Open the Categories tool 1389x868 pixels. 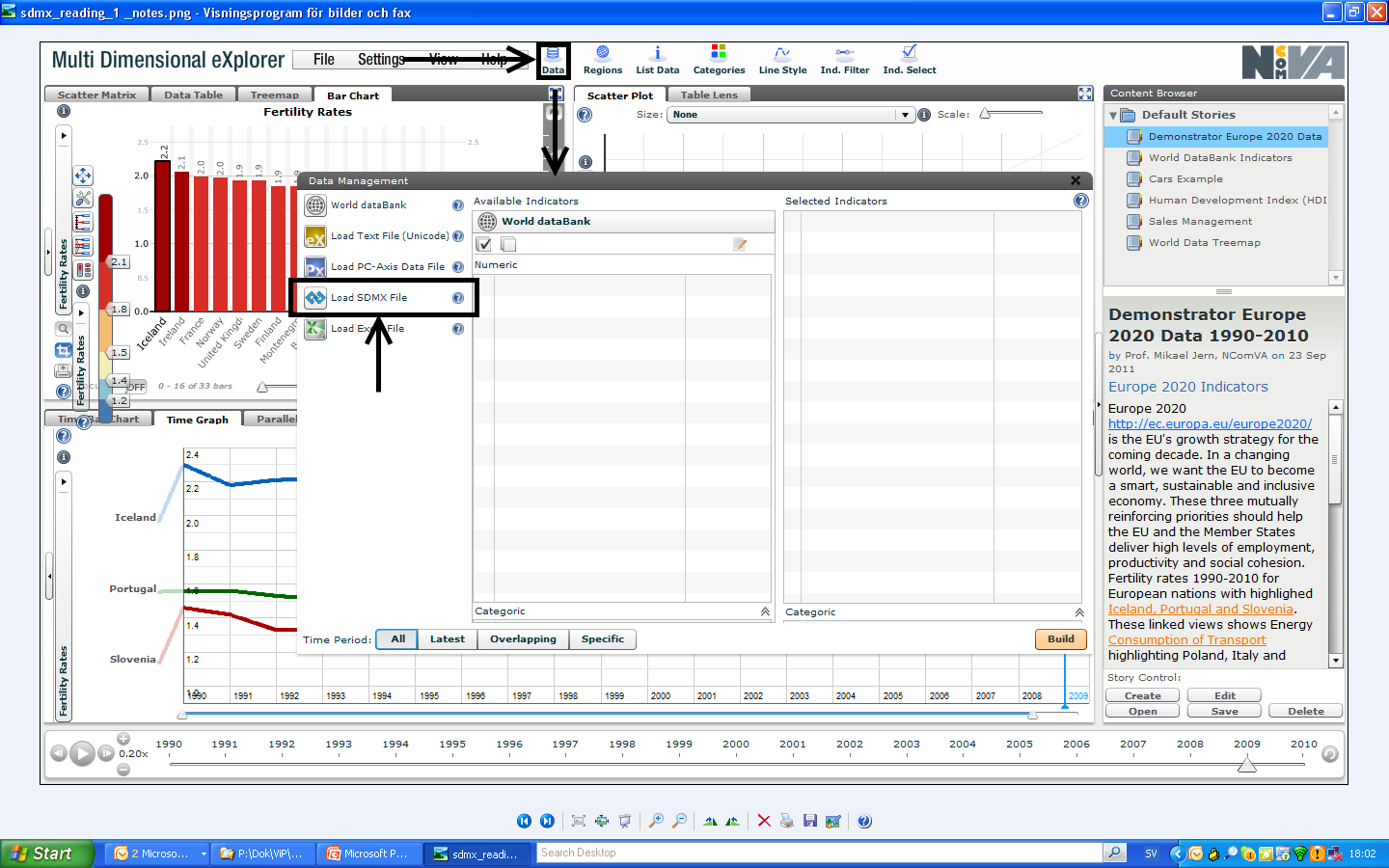pyautogui.click(x=719, y=60)
